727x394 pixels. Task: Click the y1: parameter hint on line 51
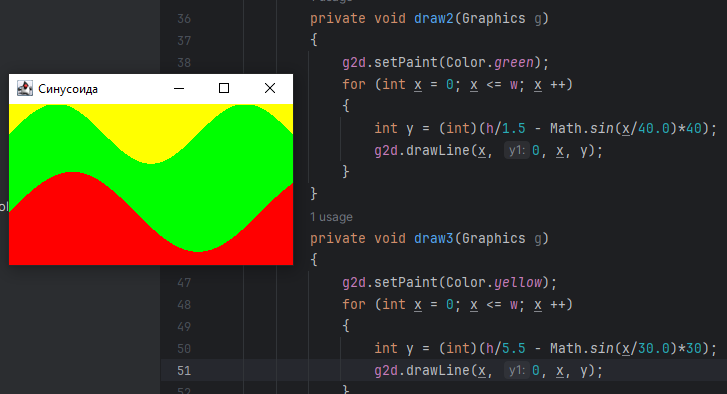(x=517, y=370)
